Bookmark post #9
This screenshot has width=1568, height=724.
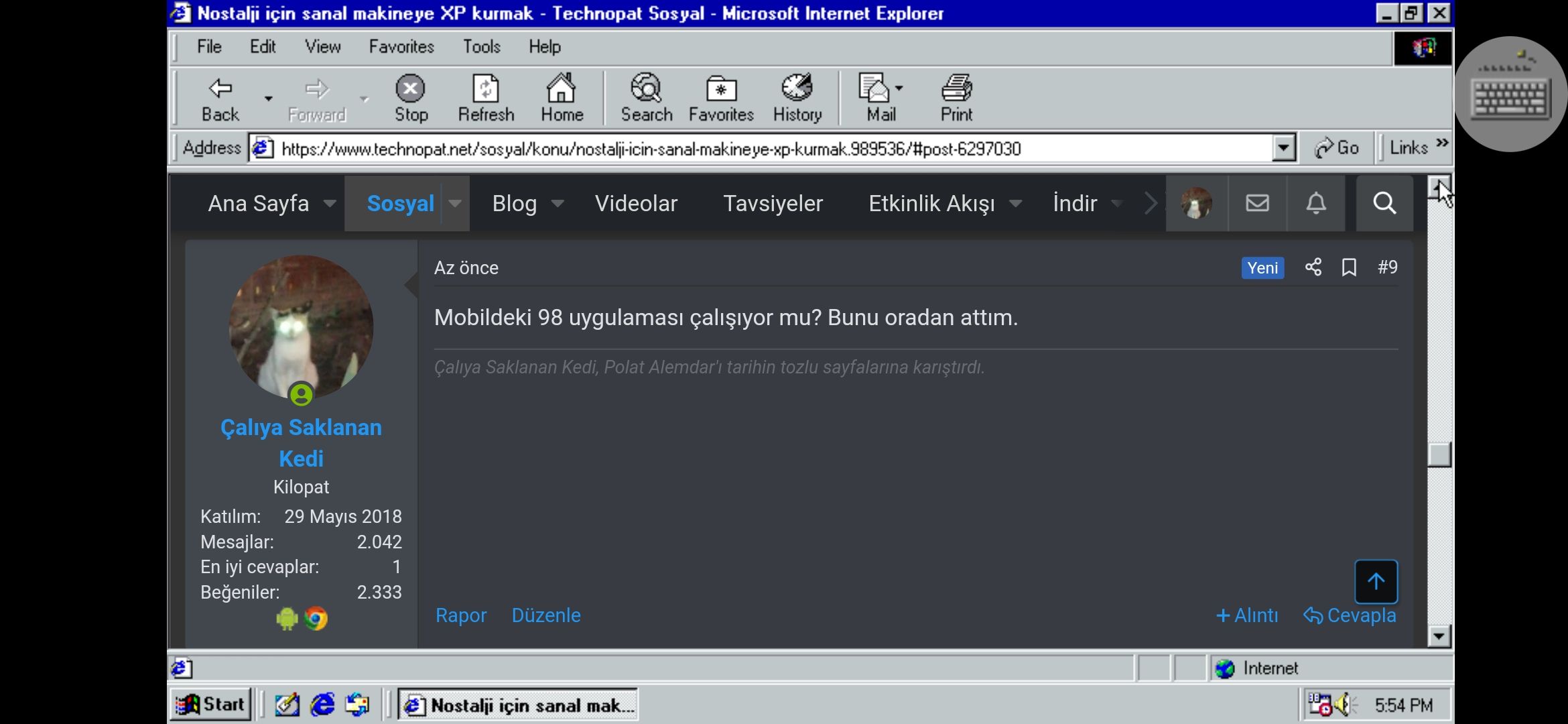pyautogui.click(x=1349, y=267)
